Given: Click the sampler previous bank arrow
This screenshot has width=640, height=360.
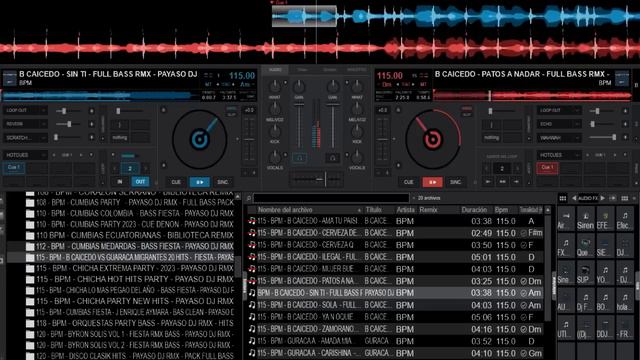Looking at the screenshot, I should [x=574, y=198].
